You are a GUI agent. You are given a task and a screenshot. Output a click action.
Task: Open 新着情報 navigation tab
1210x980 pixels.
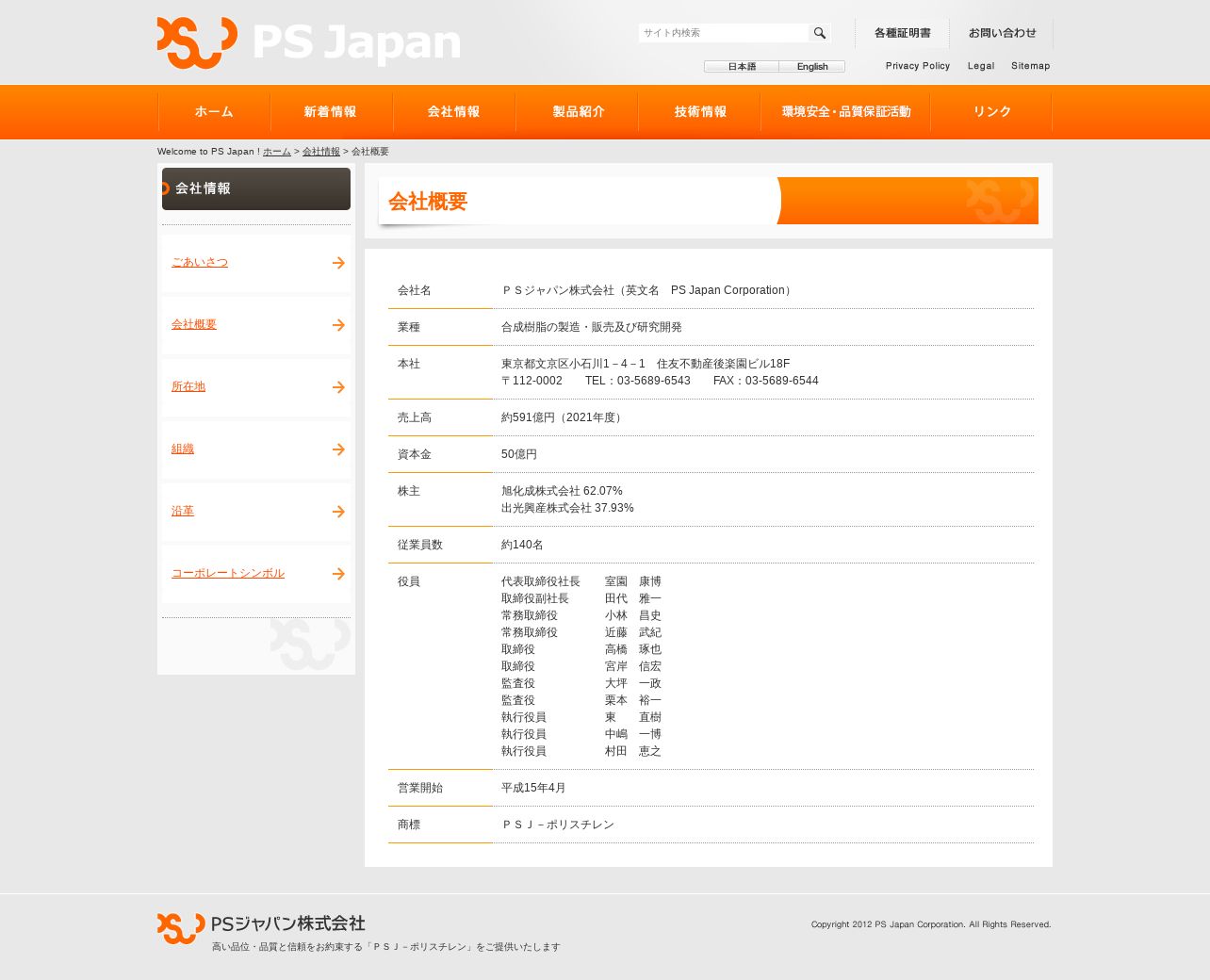[x=331, y=112]
